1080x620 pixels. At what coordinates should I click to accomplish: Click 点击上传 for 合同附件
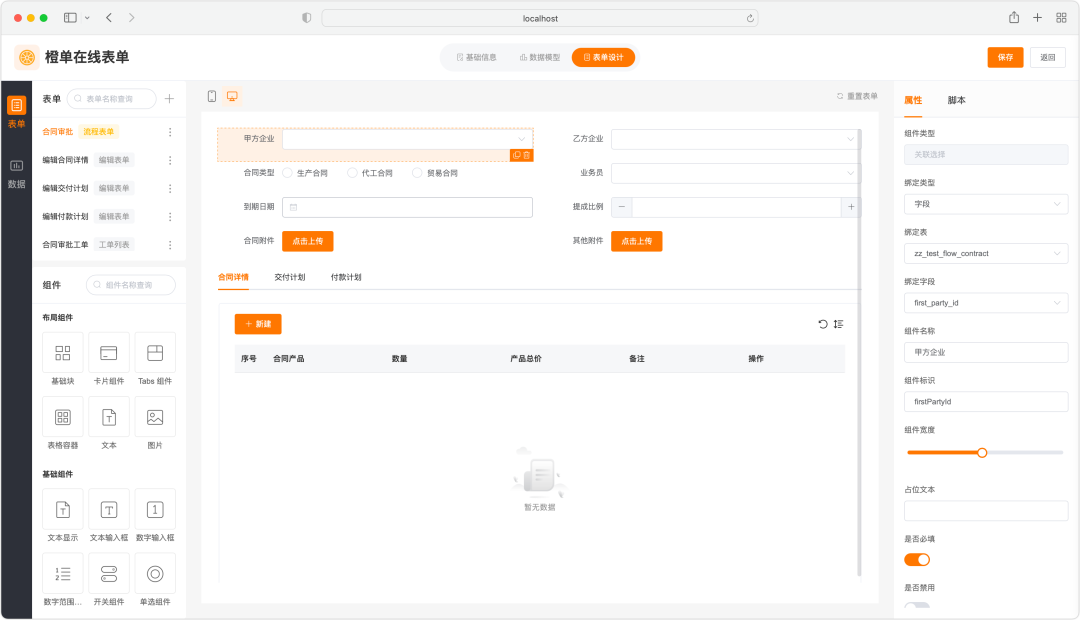pyautogui.click(x=308, y=241)
